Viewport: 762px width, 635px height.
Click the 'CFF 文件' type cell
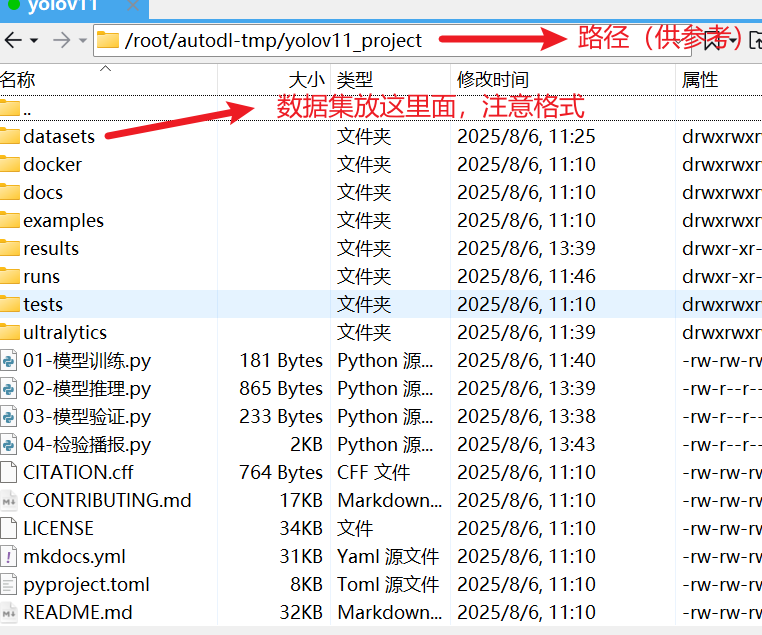point(374,472)
